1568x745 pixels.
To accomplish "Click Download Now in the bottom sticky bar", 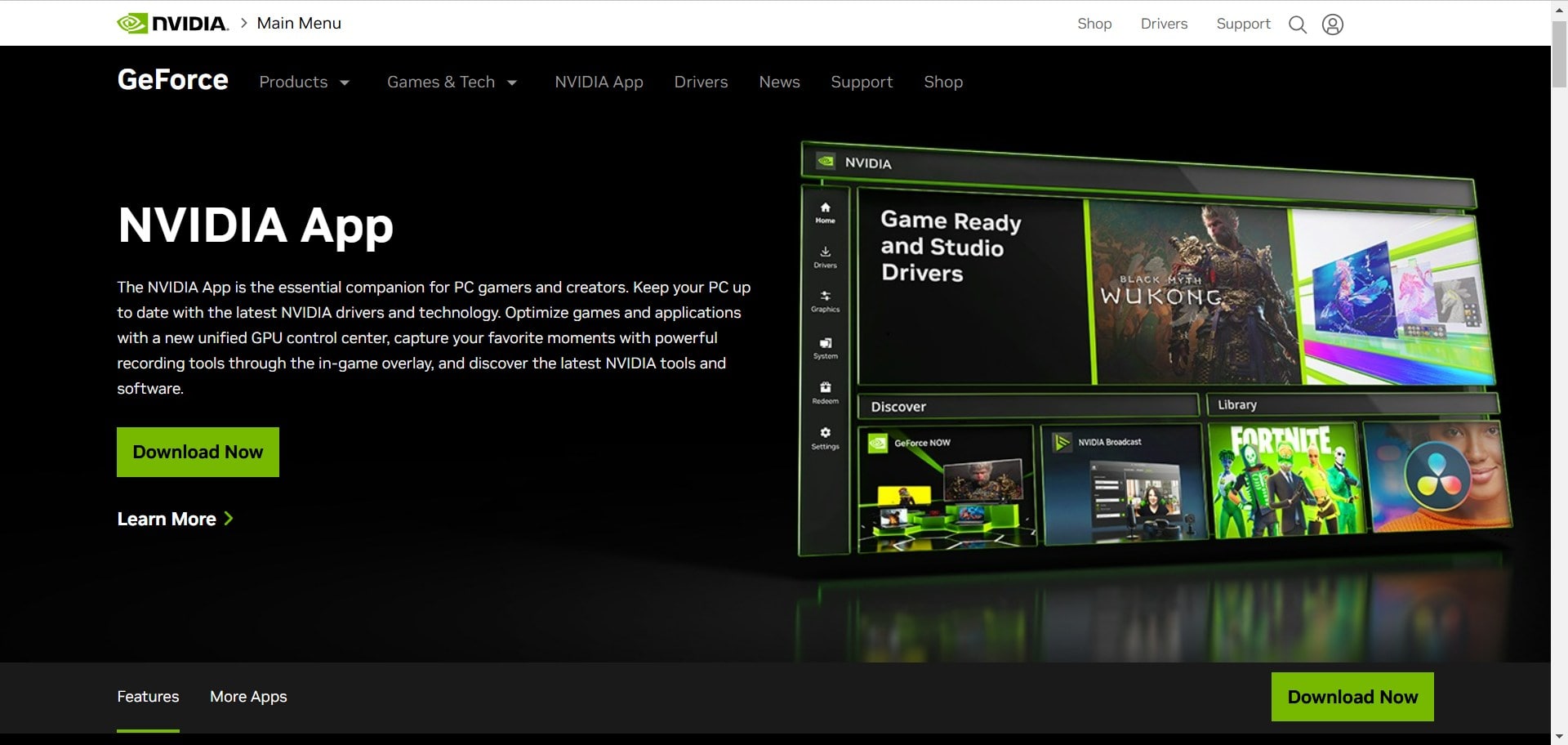I will [x=1352, y=697].
